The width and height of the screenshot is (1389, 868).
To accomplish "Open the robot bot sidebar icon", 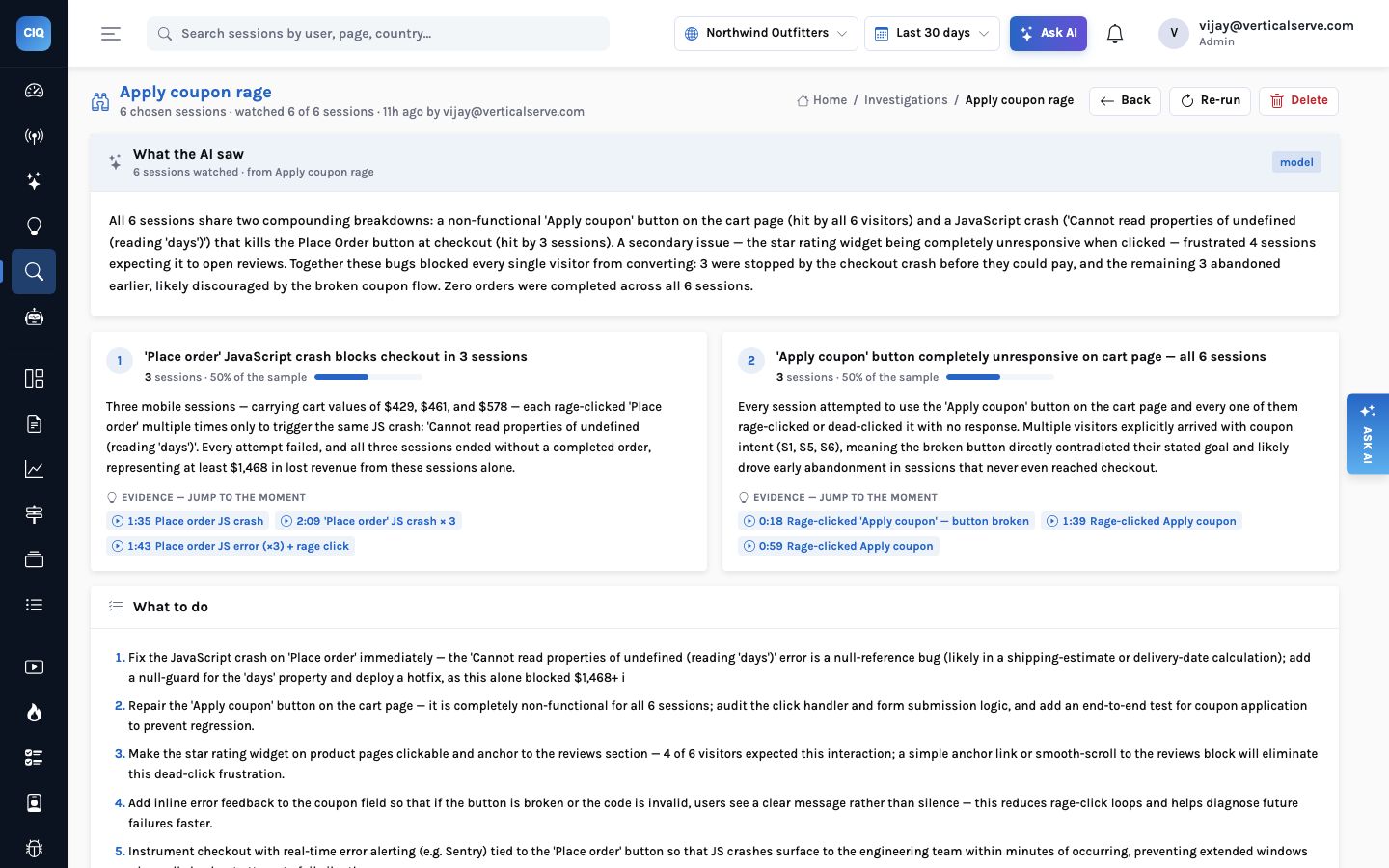I will [x=34, y=317].
